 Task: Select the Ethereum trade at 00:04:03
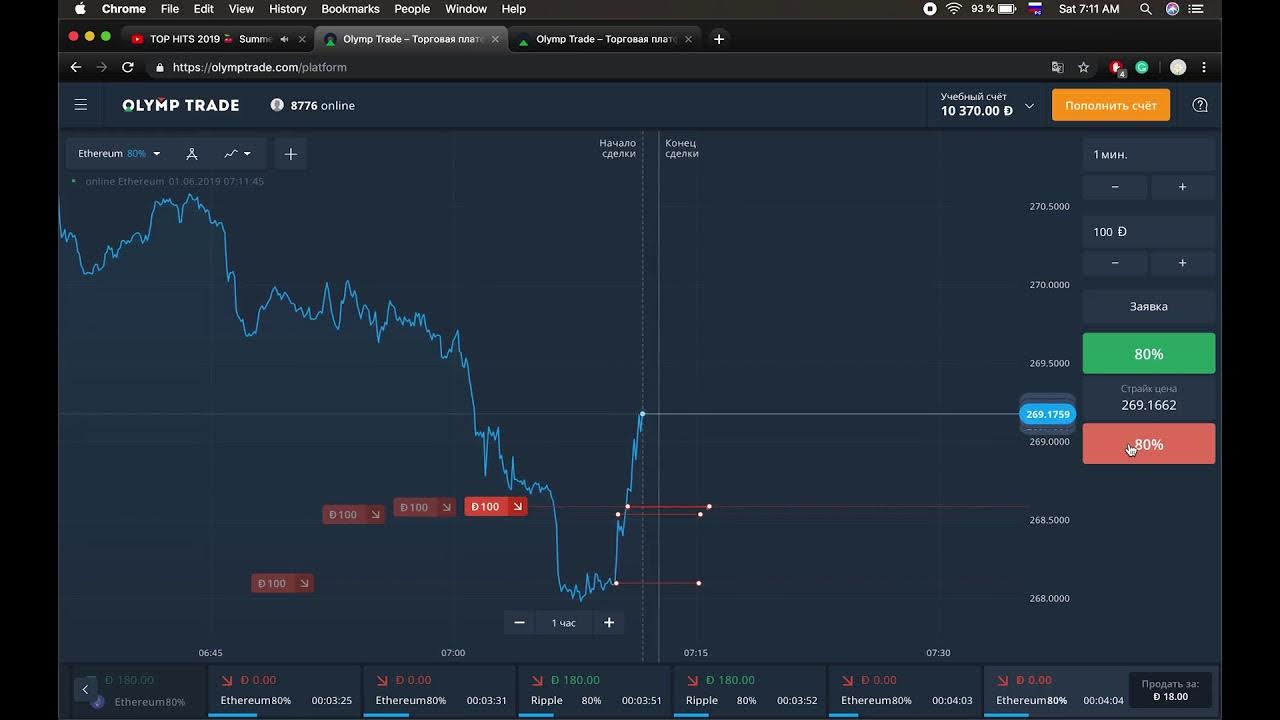point(905,691)
